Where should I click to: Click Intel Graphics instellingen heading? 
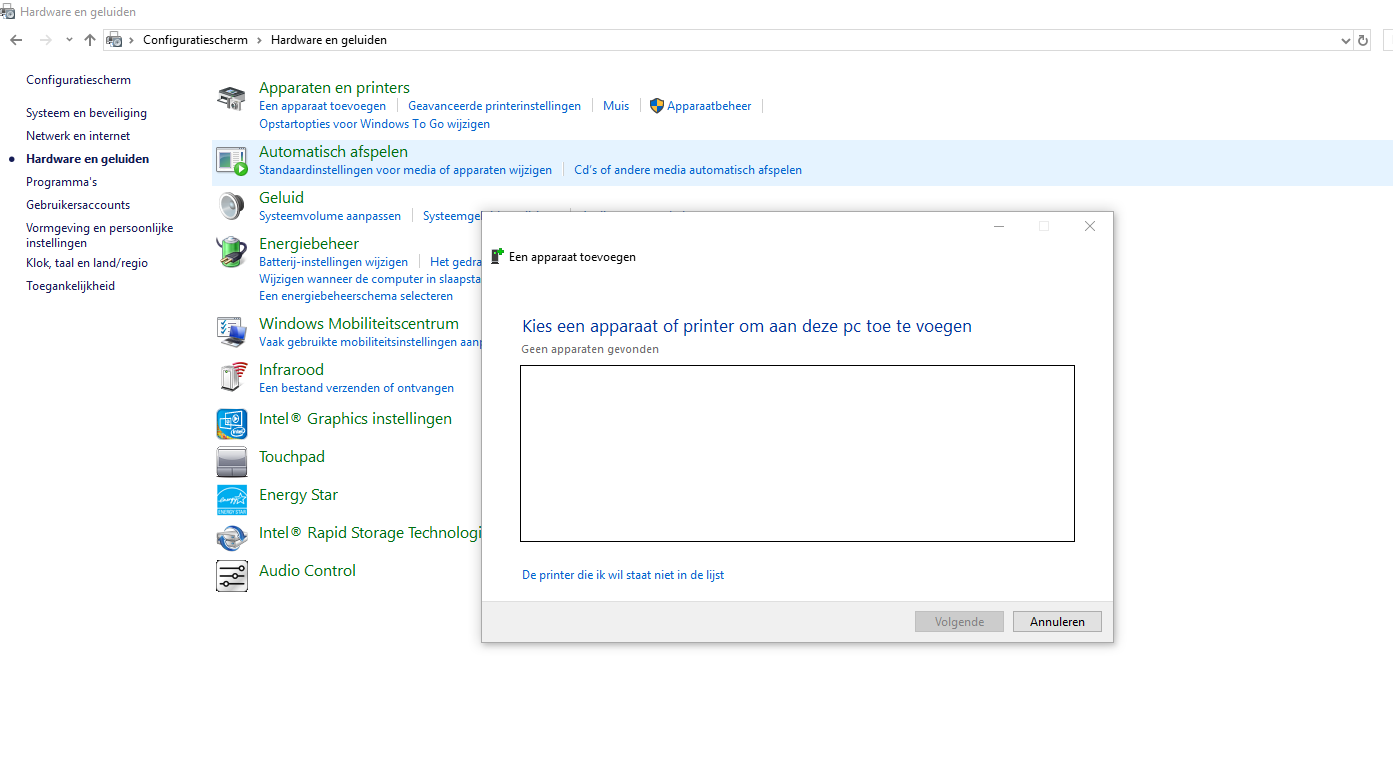click(x=355, y=419)
